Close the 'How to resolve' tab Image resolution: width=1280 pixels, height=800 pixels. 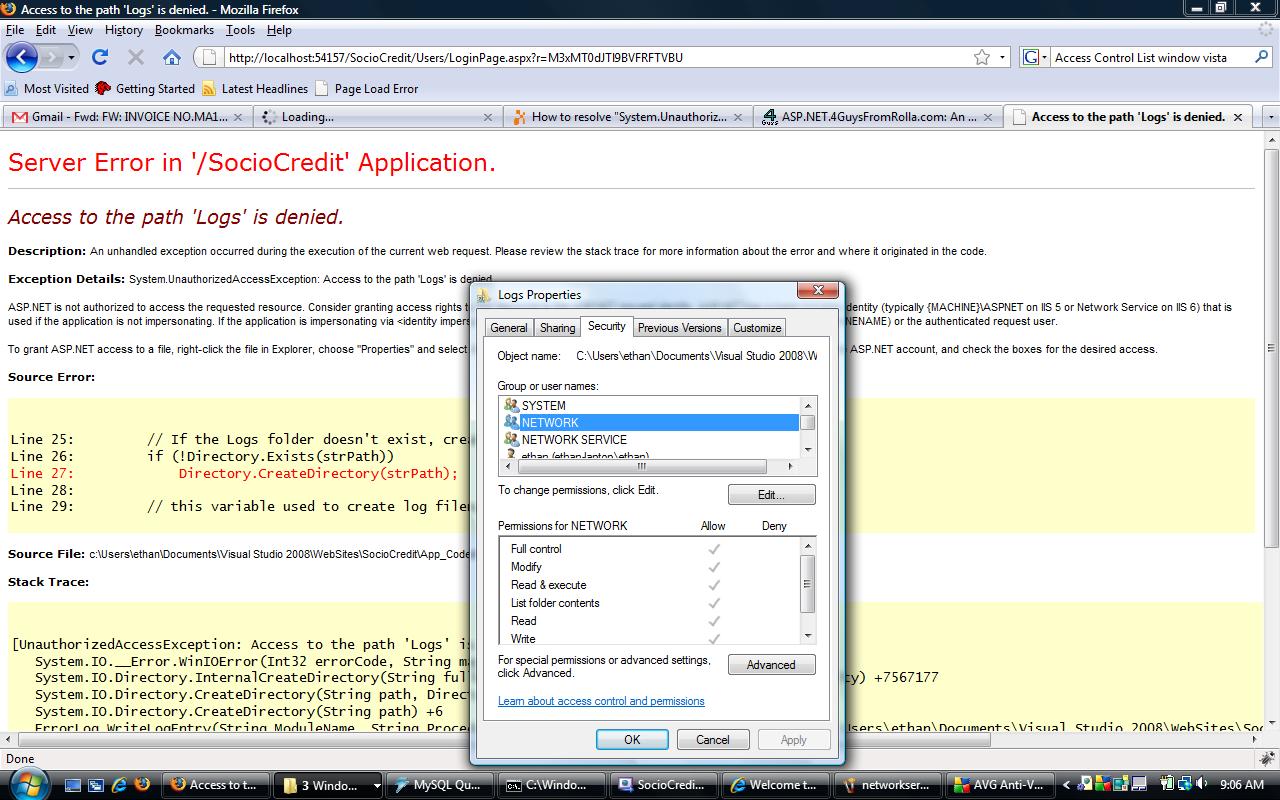click(738, 117)
